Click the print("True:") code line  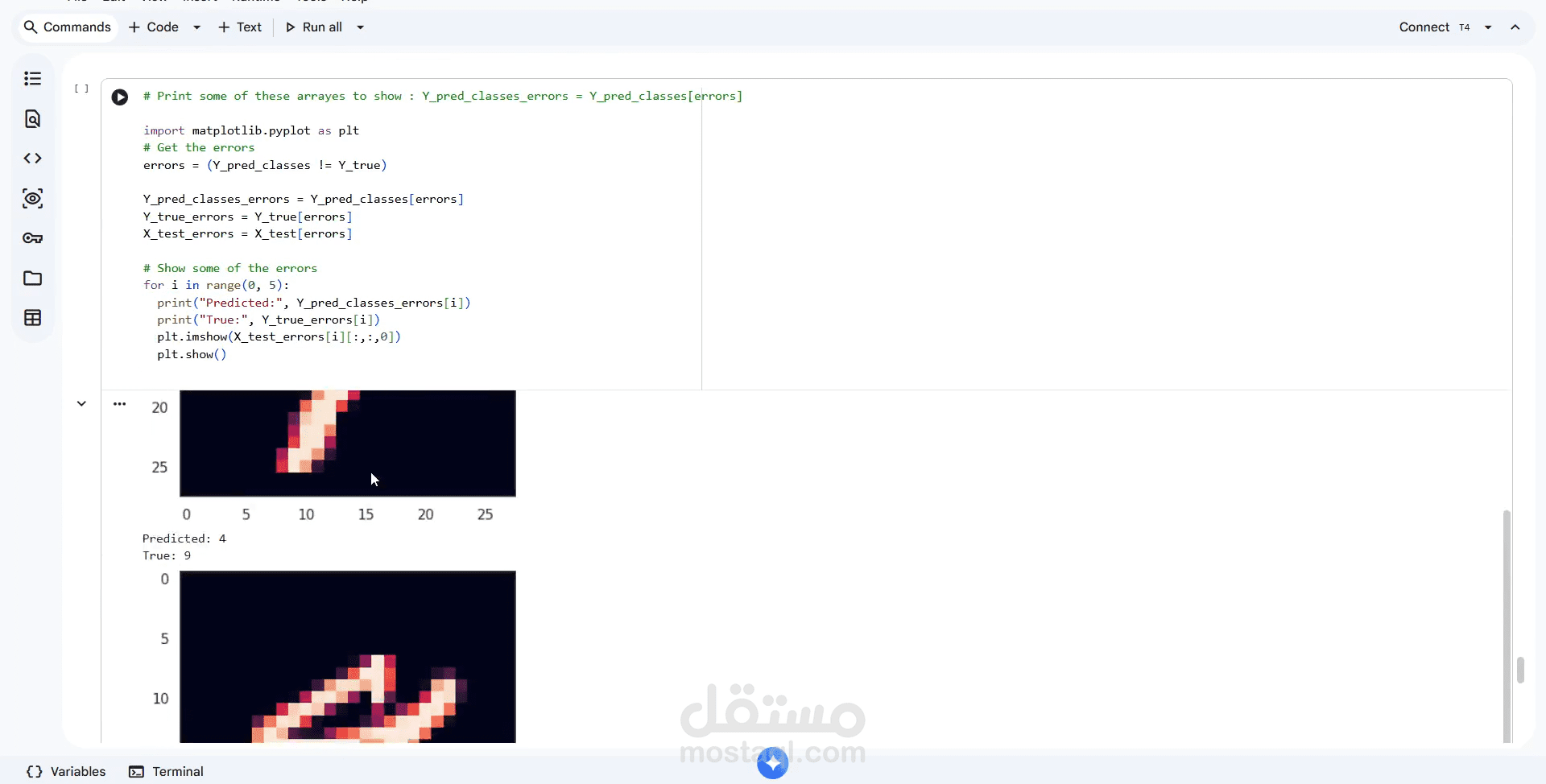268,320
